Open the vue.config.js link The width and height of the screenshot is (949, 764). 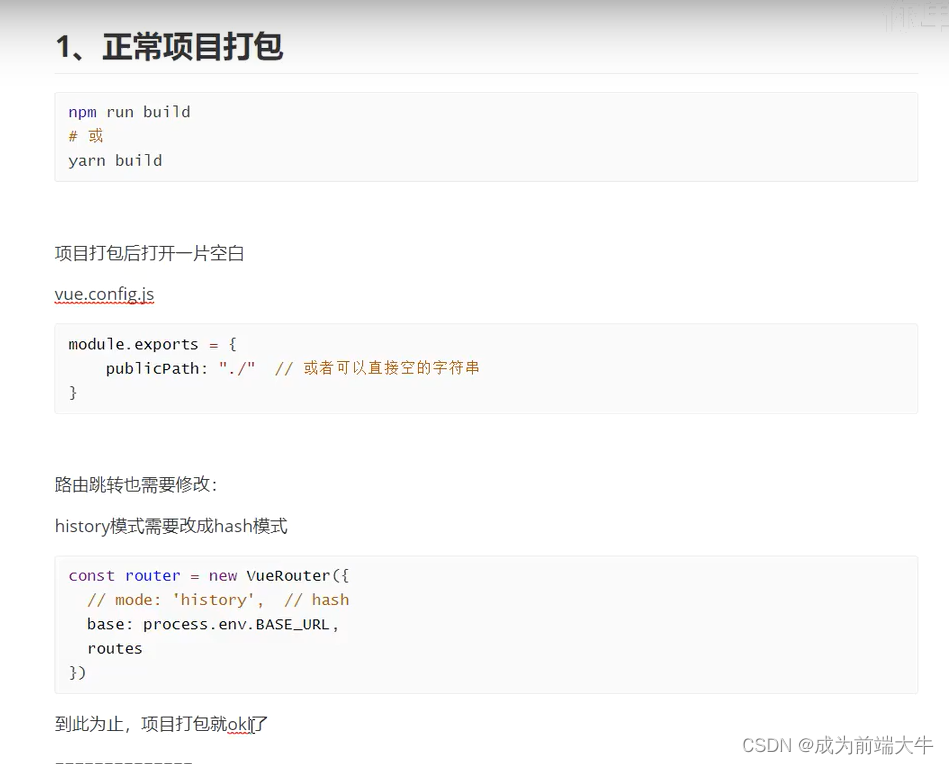[104, 294]
